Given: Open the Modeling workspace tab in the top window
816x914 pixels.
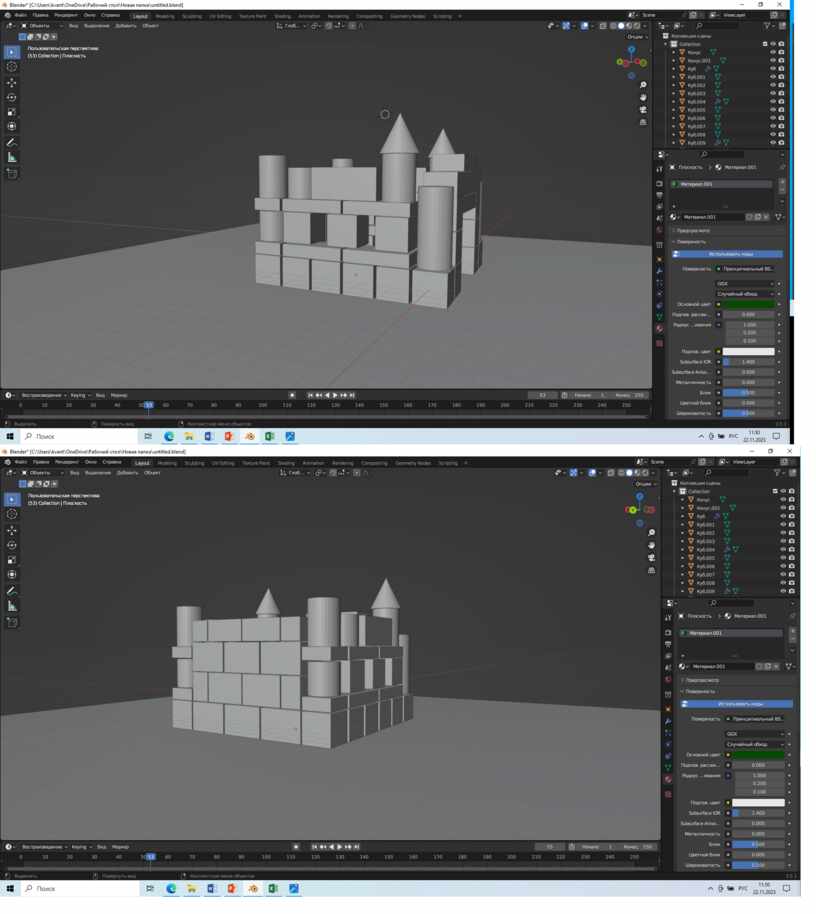Looking at the screenshot, I should [x=166, y=16].
